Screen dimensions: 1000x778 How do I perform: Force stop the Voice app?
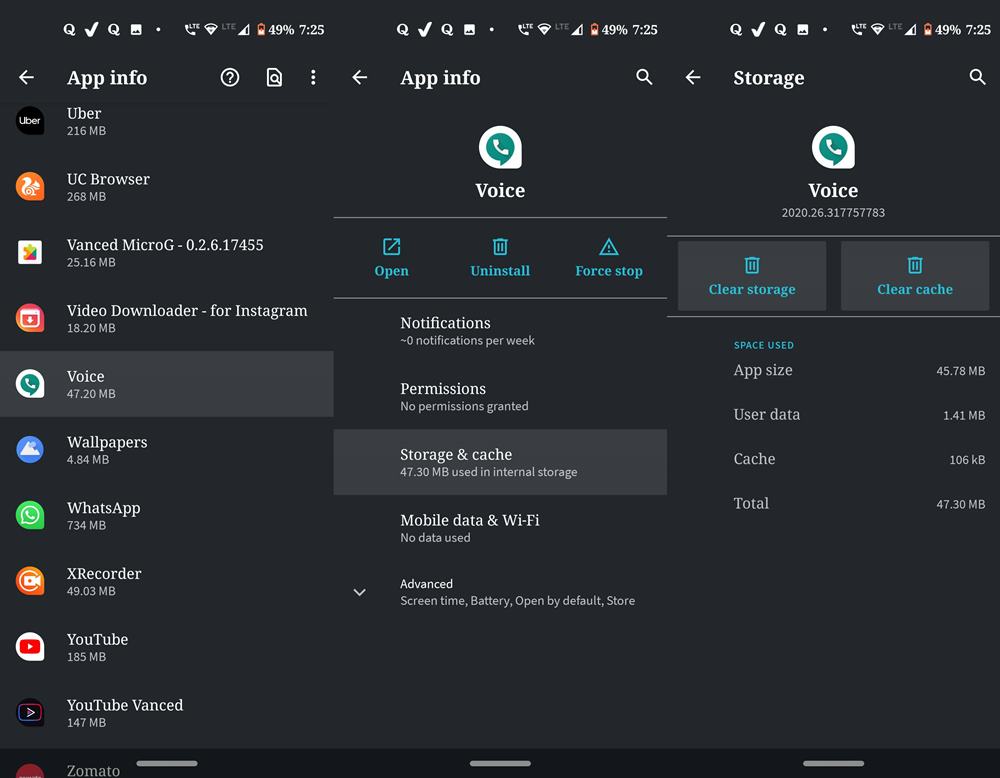(609, 258)
